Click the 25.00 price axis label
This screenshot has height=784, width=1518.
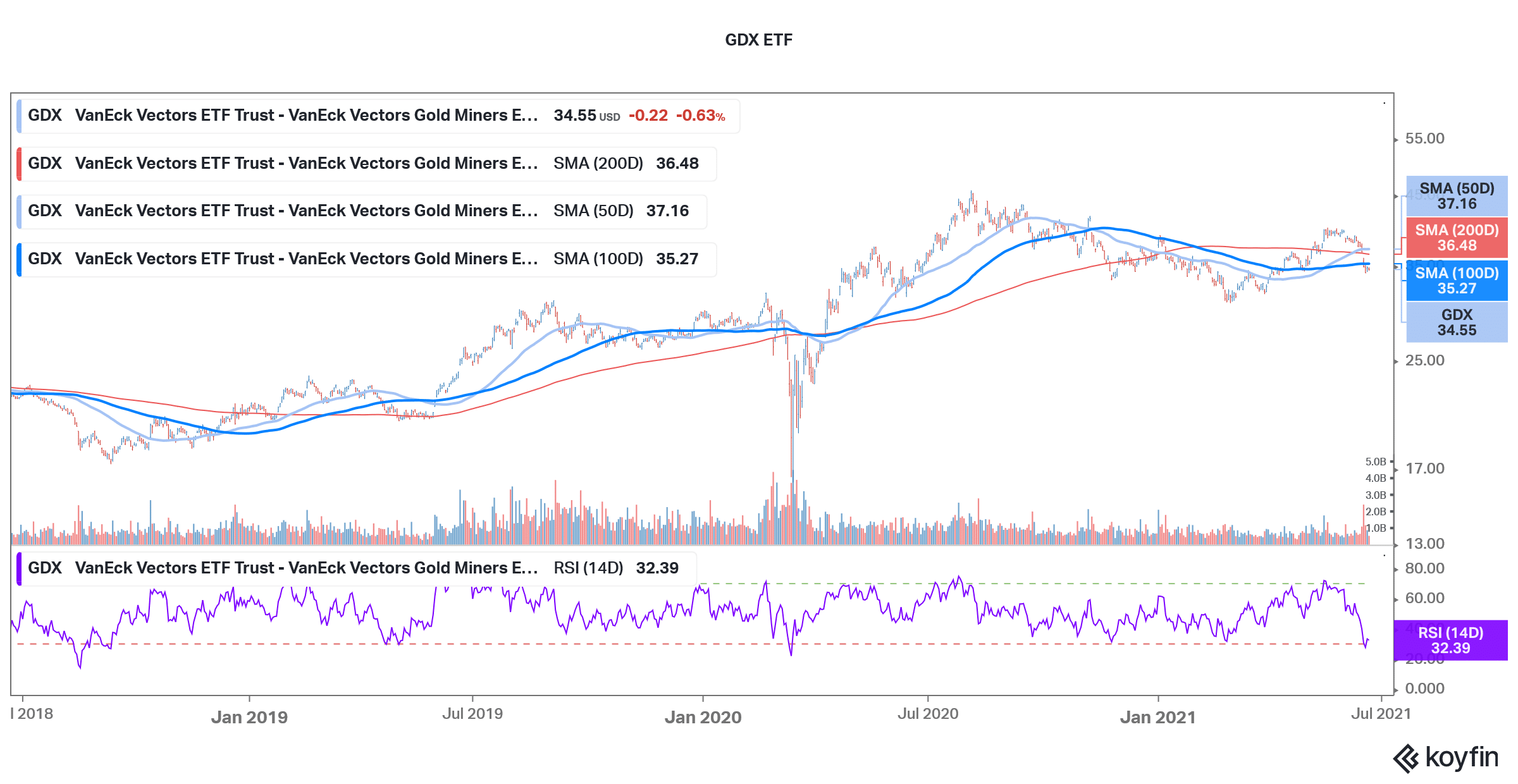pyautogui.click(x=1424, y=360)
